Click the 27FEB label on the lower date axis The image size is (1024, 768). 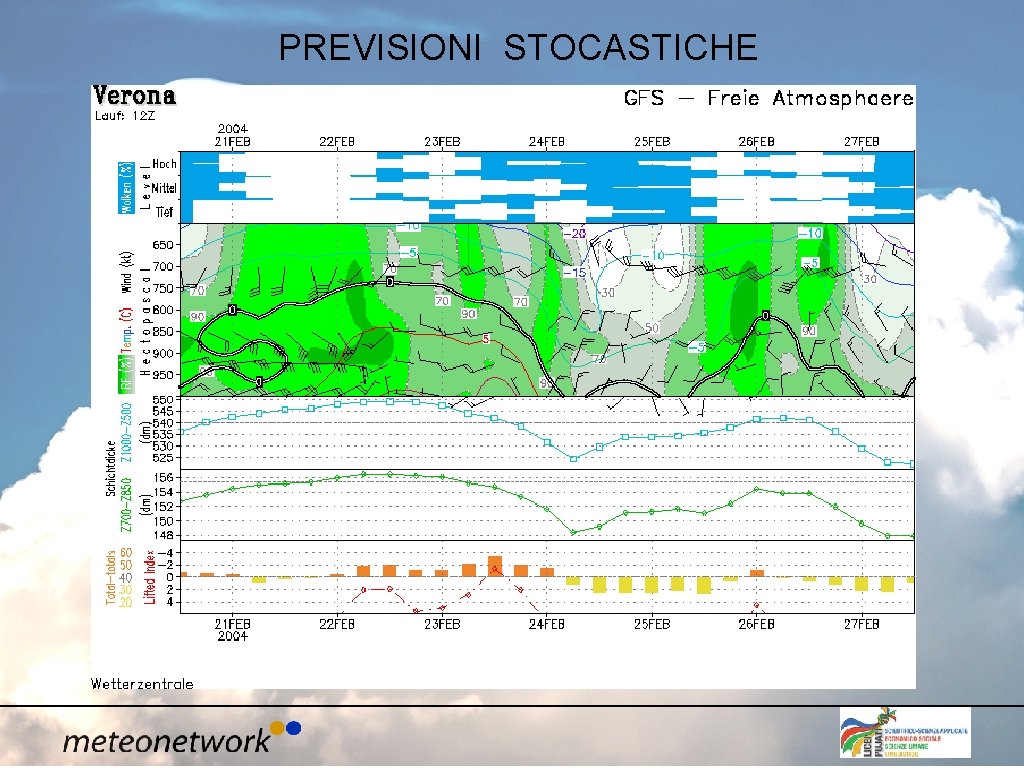click(x=861, y=624)
